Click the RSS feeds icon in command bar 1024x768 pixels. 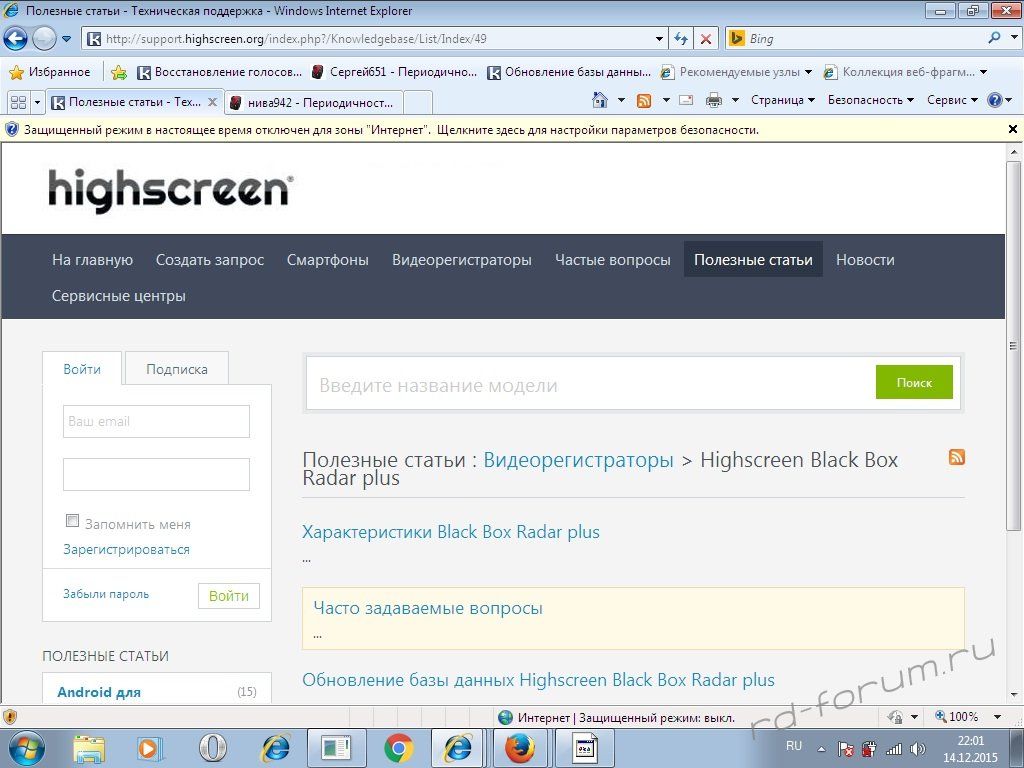[x=644, y=100]
